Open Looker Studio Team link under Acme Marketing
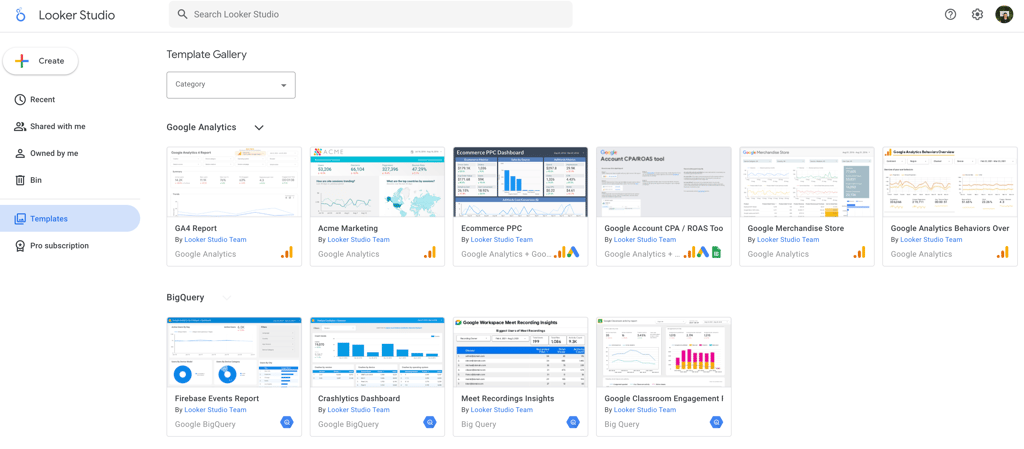 point(358,240)
